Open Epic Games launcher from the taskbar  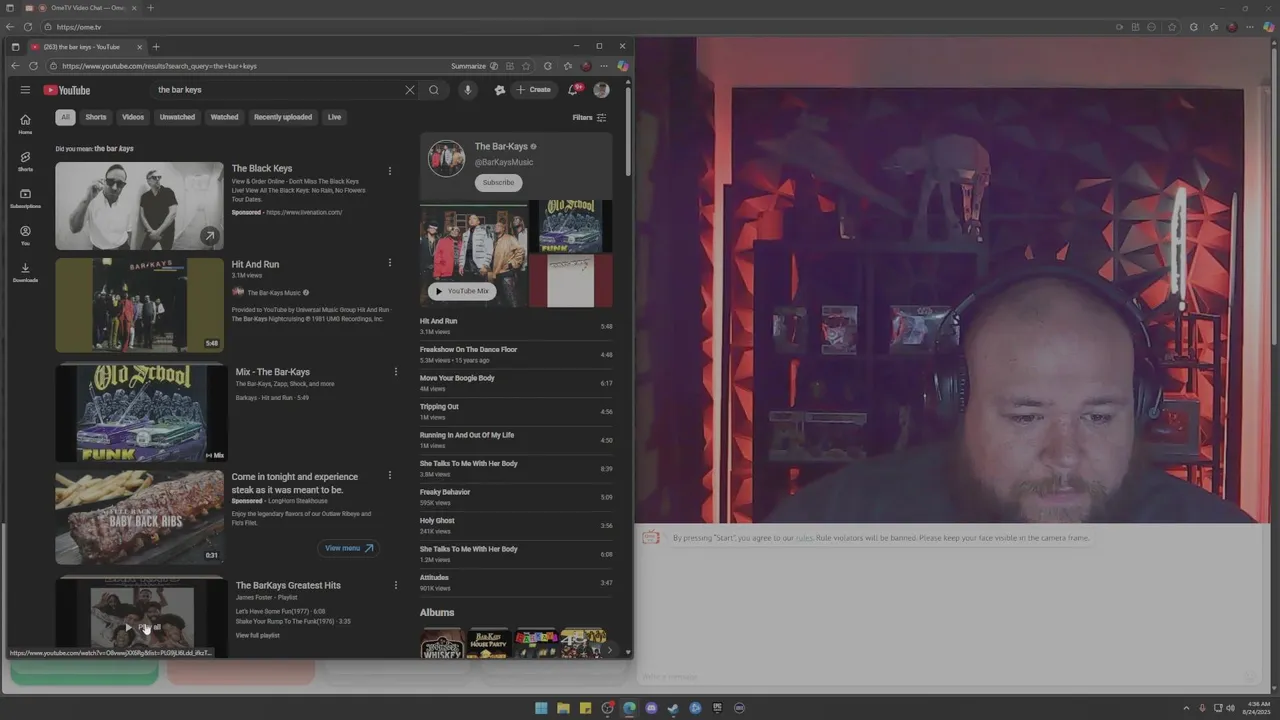click(717, 708)
